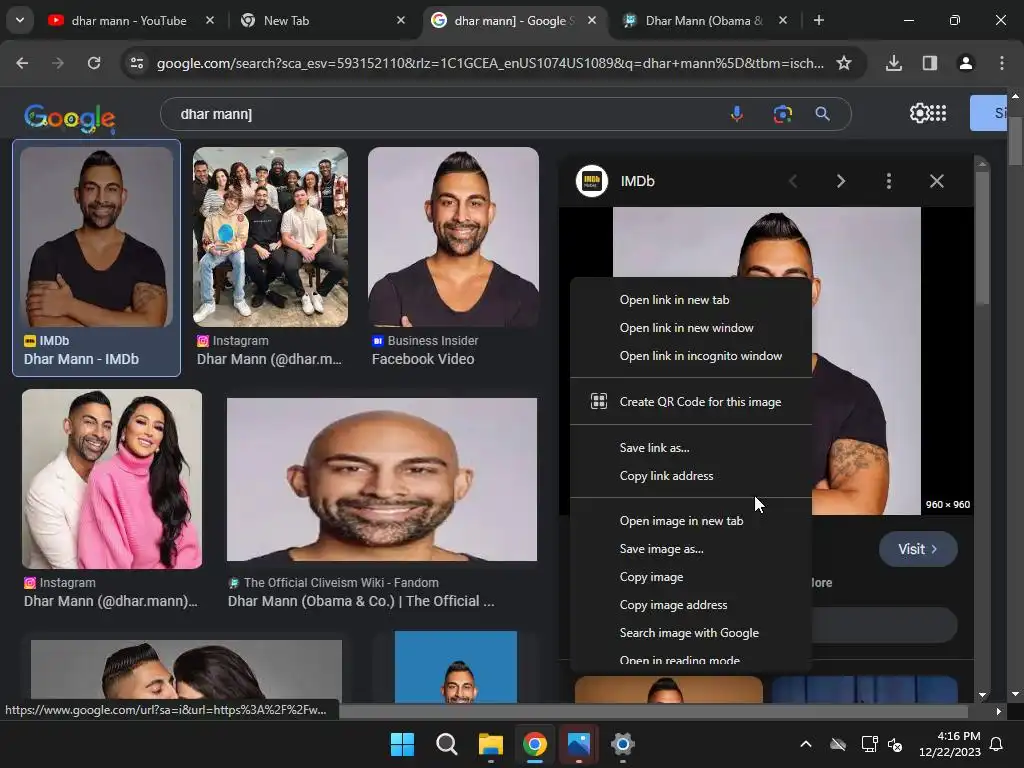Click the browser back arrow
Image resolution: width=1024 pixels, height=768 pixels.
click(22, 63)
